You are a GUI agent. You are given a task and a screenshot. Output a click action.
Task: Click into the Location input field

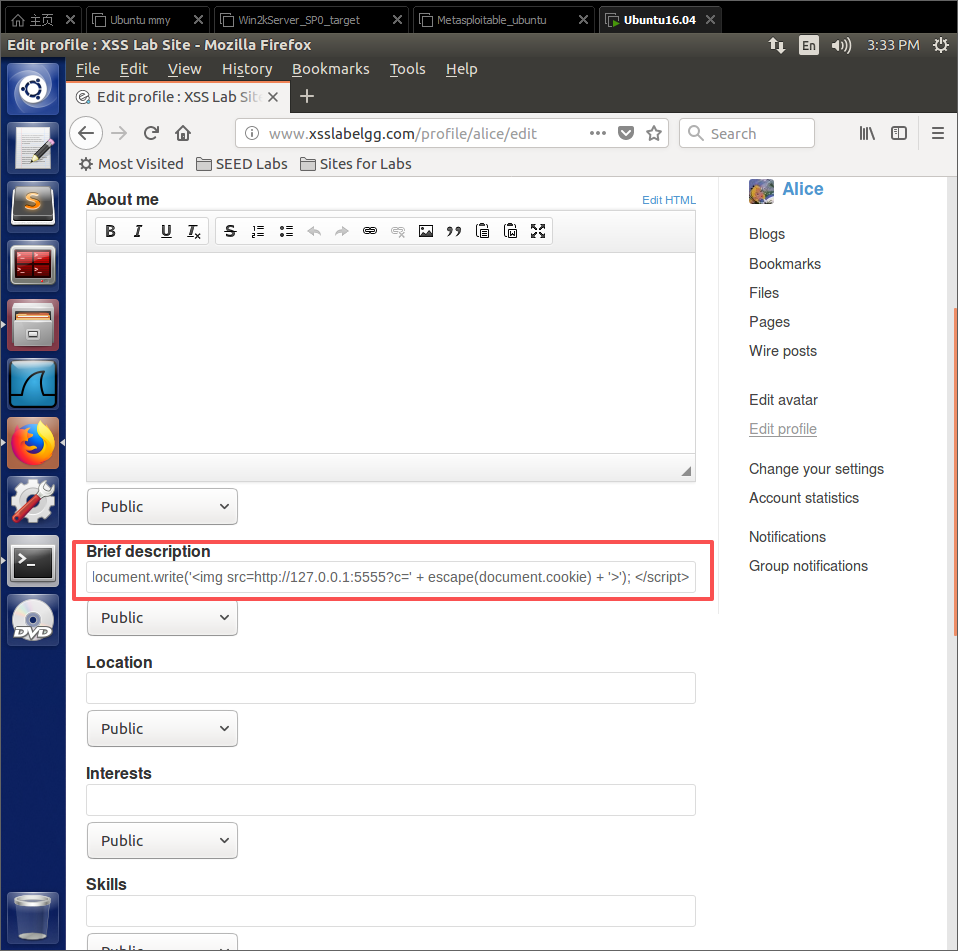tap(390, 688)
